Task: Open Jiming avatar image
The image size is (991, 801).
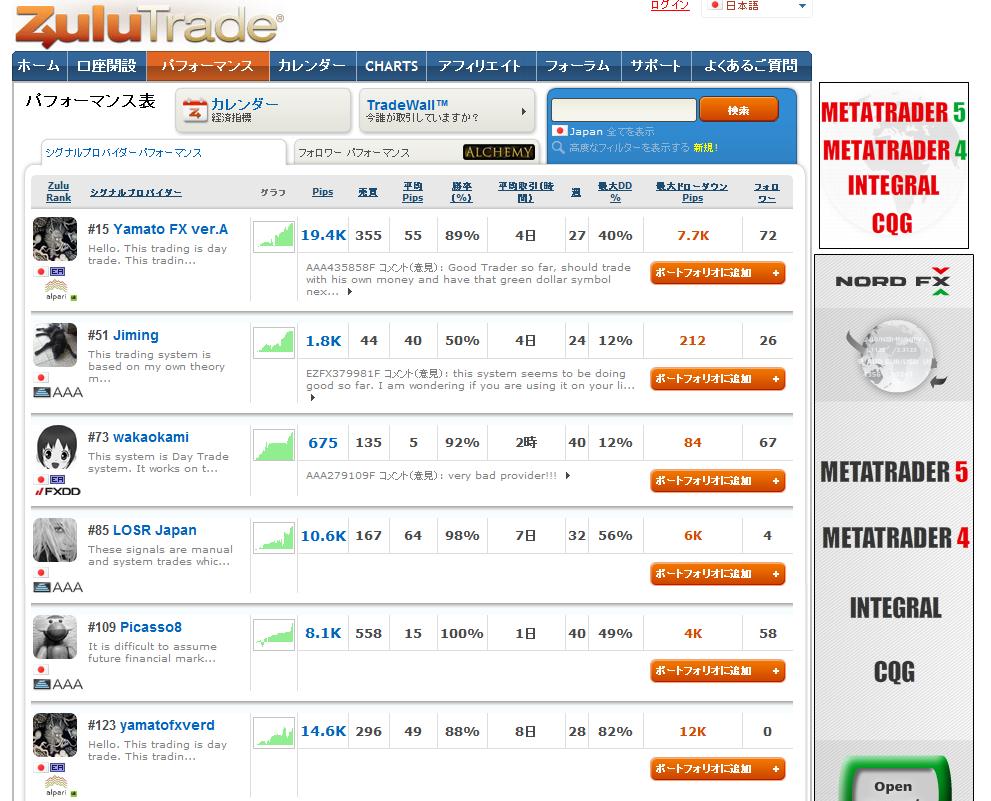Action: pyautogui.click(x=55, y=345)
